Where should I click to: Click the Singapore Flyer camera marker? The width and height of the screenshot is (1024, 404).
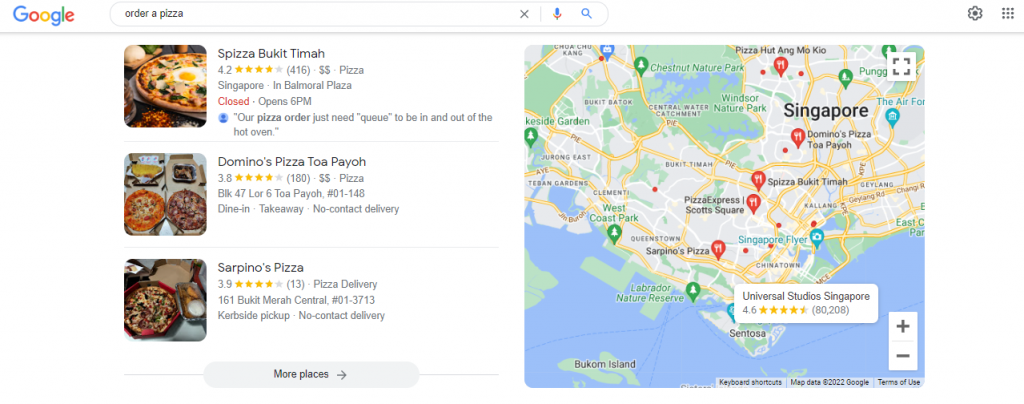point(817,238)
